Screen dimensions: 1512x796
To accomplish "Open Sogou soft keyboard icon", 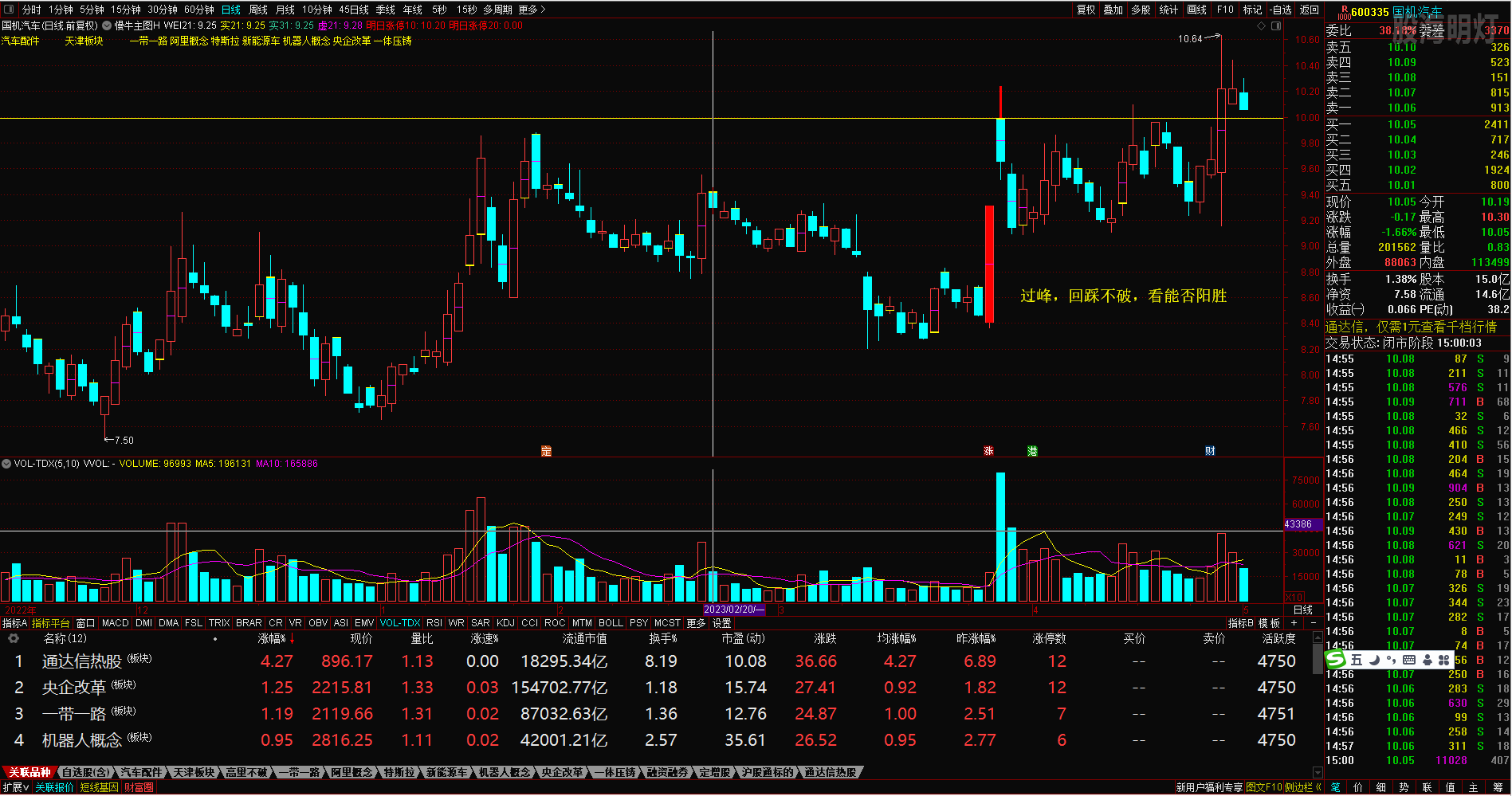I will click(1408, 660).
